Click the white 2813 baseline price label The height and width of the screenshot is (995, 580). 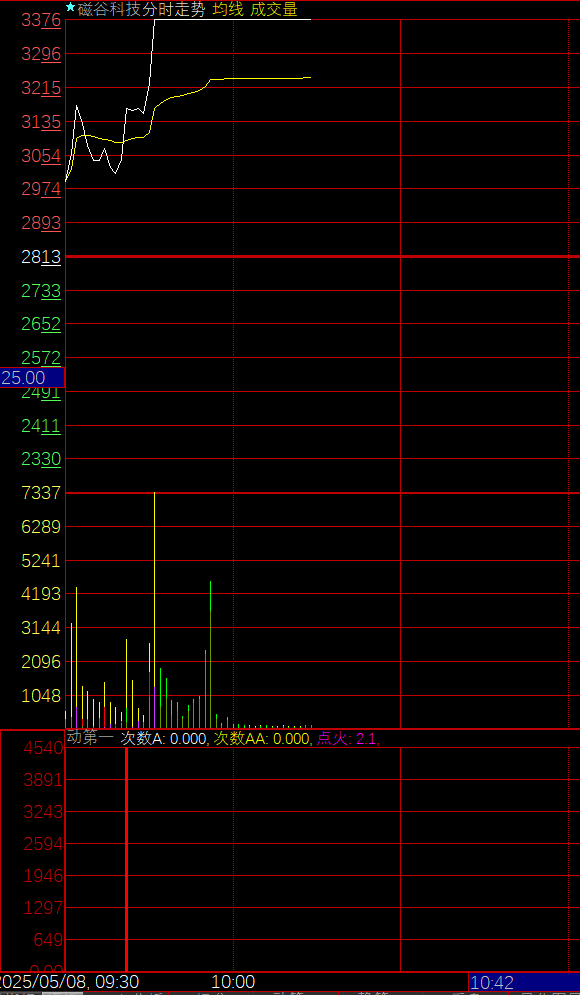pyautogui.click(x=41, y=257)
